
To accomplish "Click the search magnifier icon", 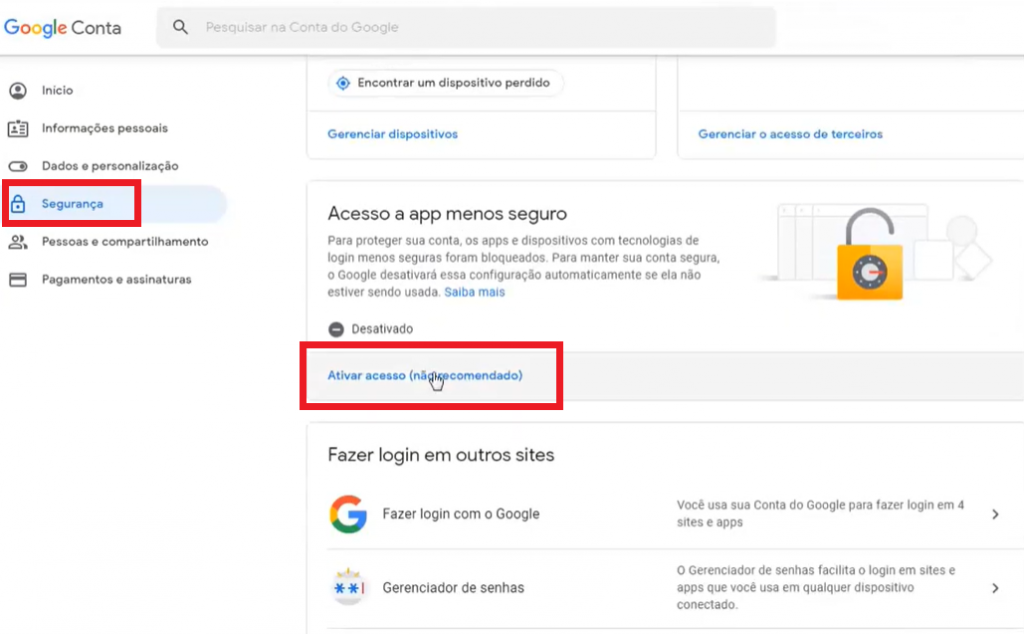I will pyautogui.click(x=180, y=27).
